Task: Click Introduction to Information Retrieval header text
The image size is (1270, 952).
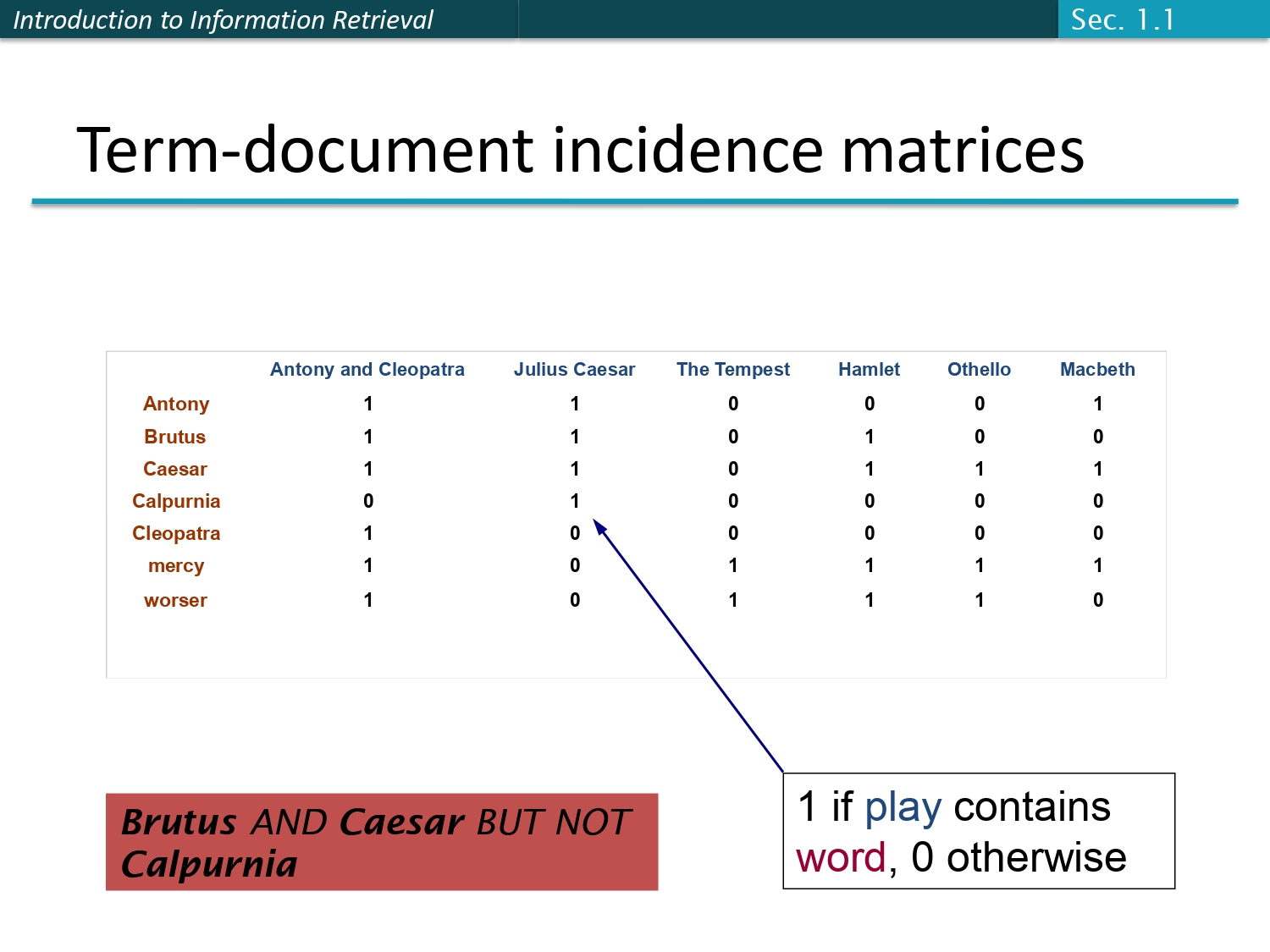Action: pyautogui.click(x=224, y=19)
